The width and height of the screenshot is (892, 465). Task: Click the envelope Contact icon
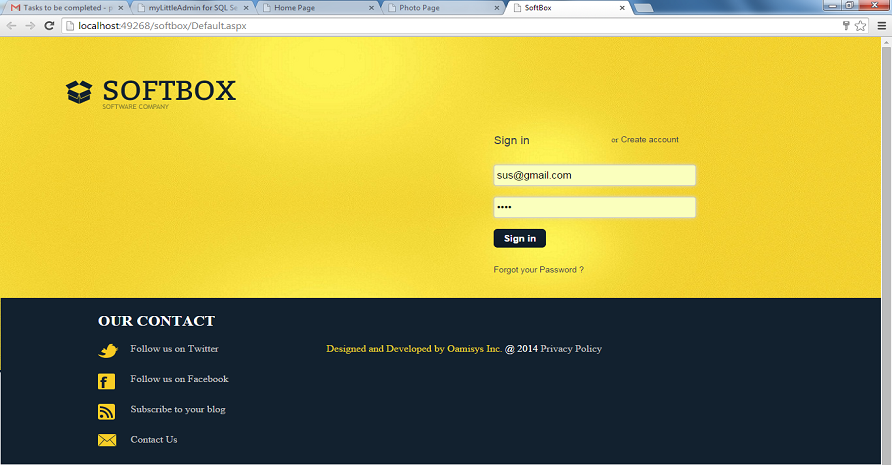(x=107, y=440)
